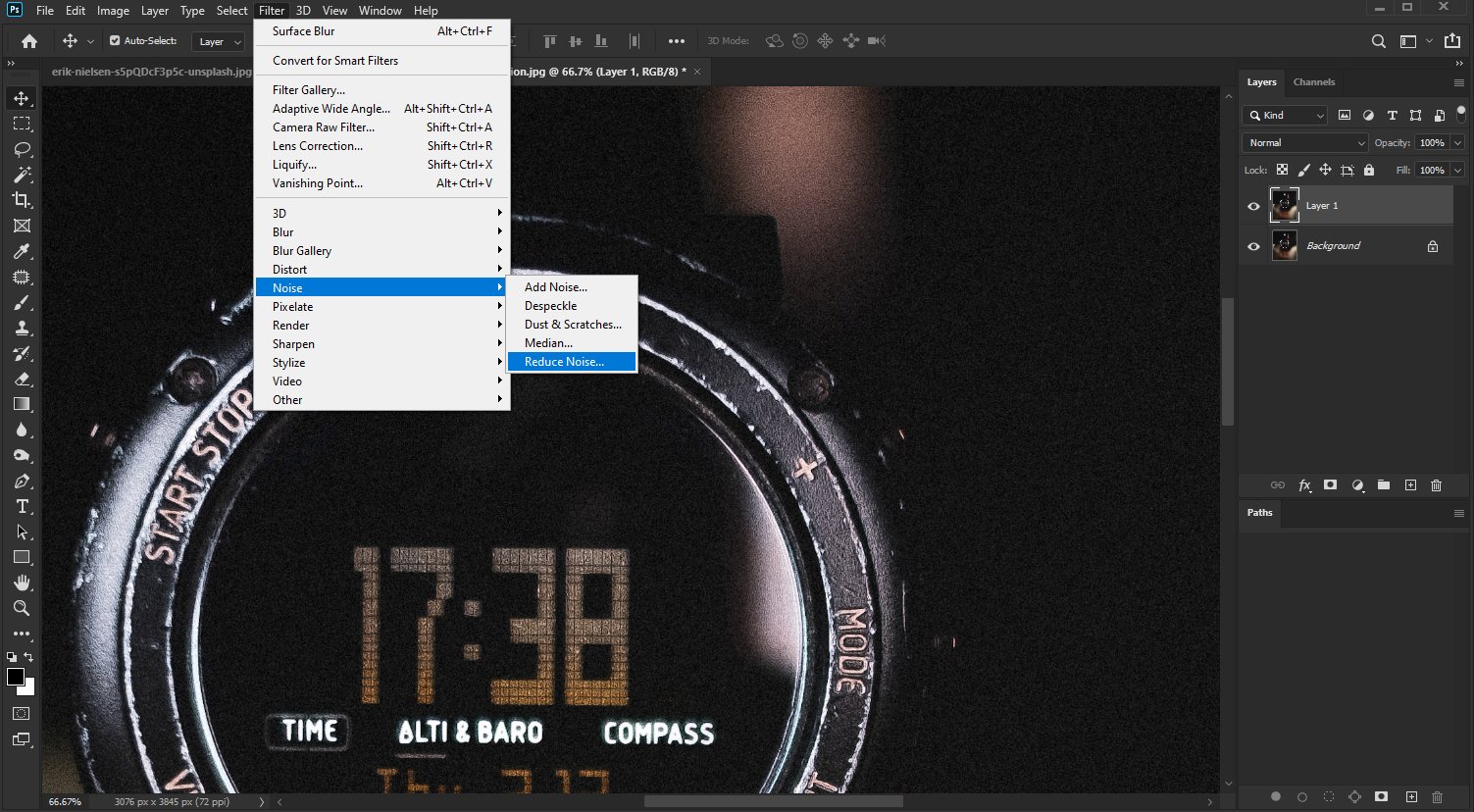Select the Horizontal Type tool

pyautogui.click(x=22, y=506)
